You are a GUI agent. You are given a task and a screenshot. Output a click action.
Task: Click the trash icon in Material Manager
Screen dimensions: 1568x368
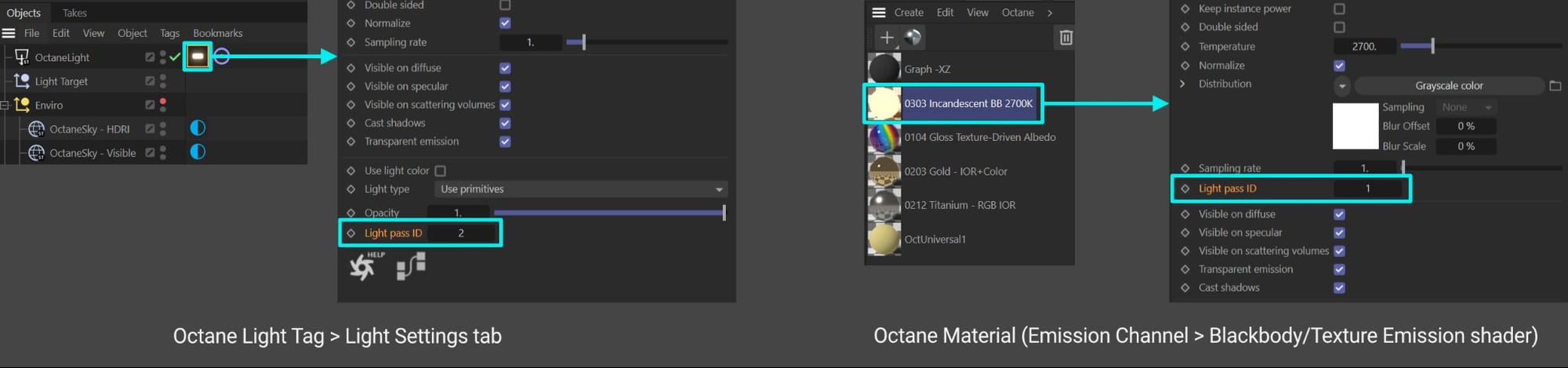(1065, 37)
